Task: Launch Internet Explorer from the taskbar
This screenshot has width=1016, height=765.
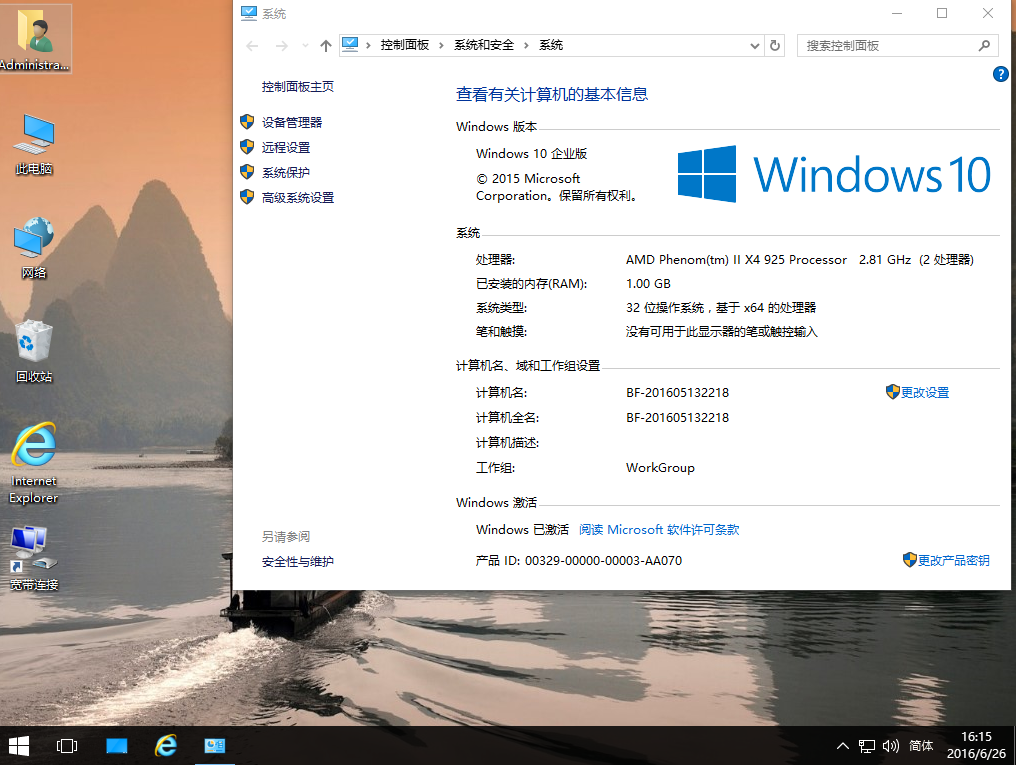Action: [x=166, y=746]
